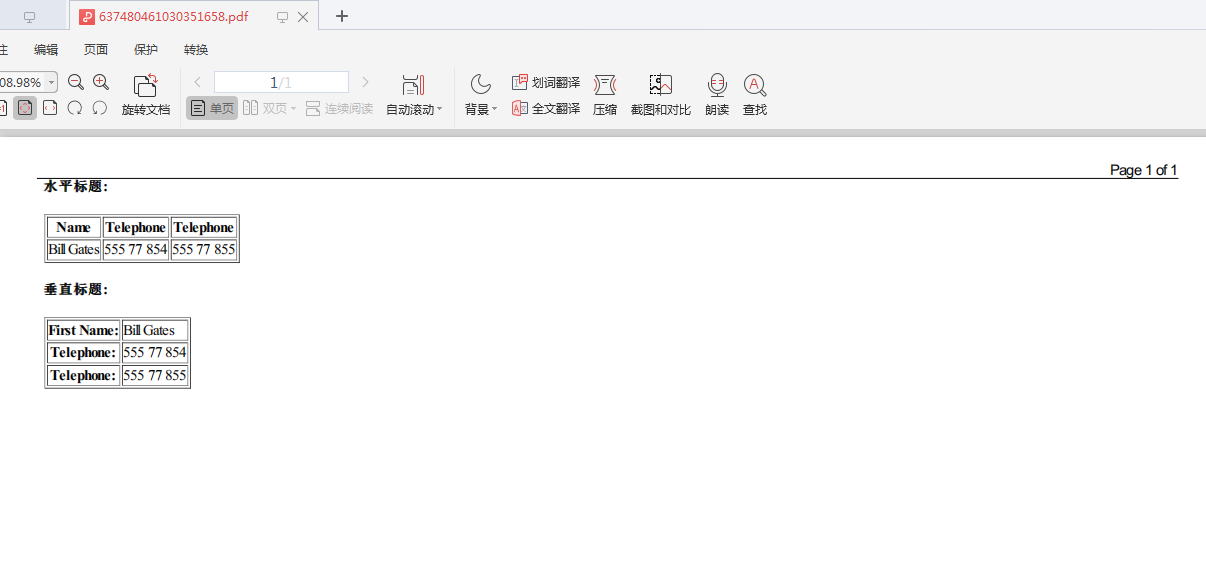The height and width of the screenshot is (578, 1206).
Task: Click the Bill Gates cell in horizontal table
Action: [74, 249]
